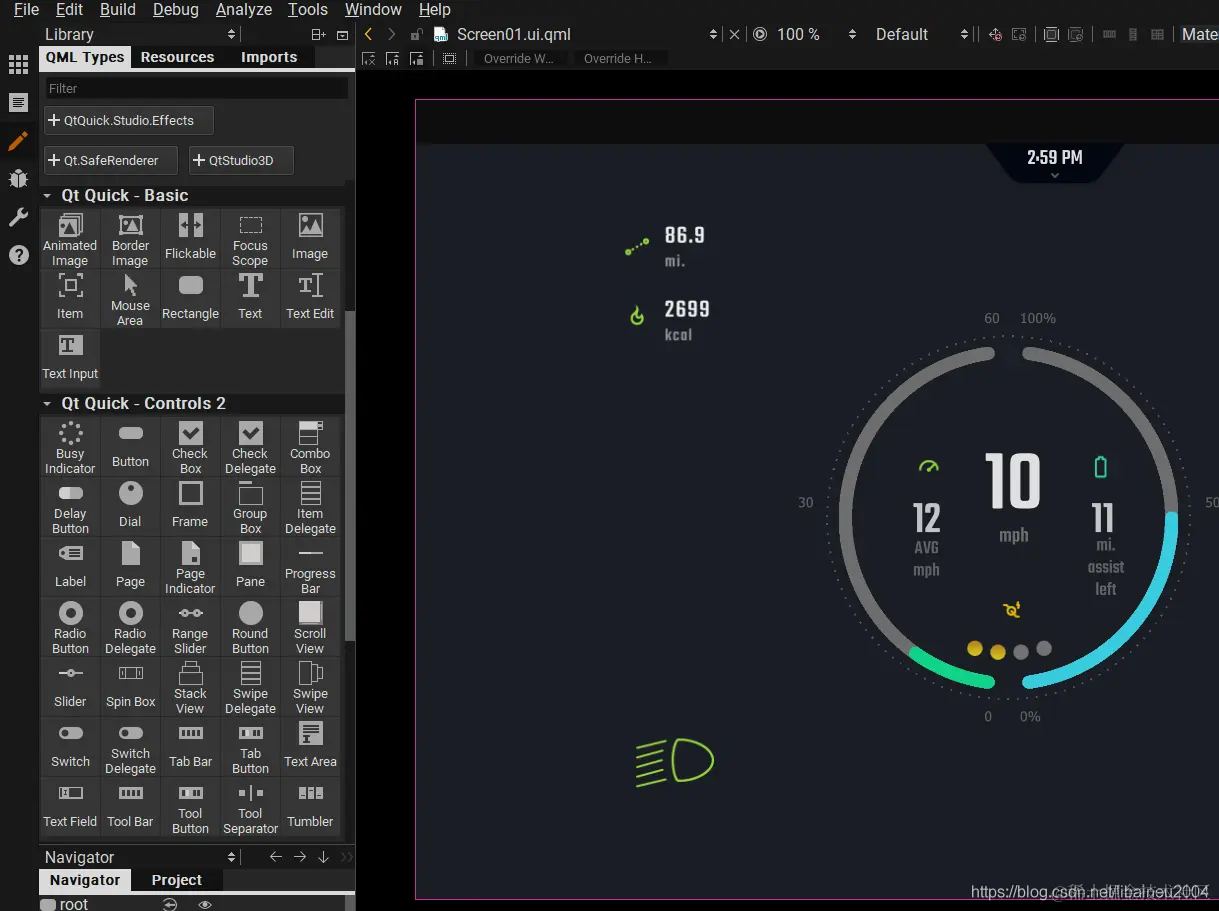Click the 2:59 PM clock on canvas
Screen dimensions: 1219x911
tap(1055, 157)
